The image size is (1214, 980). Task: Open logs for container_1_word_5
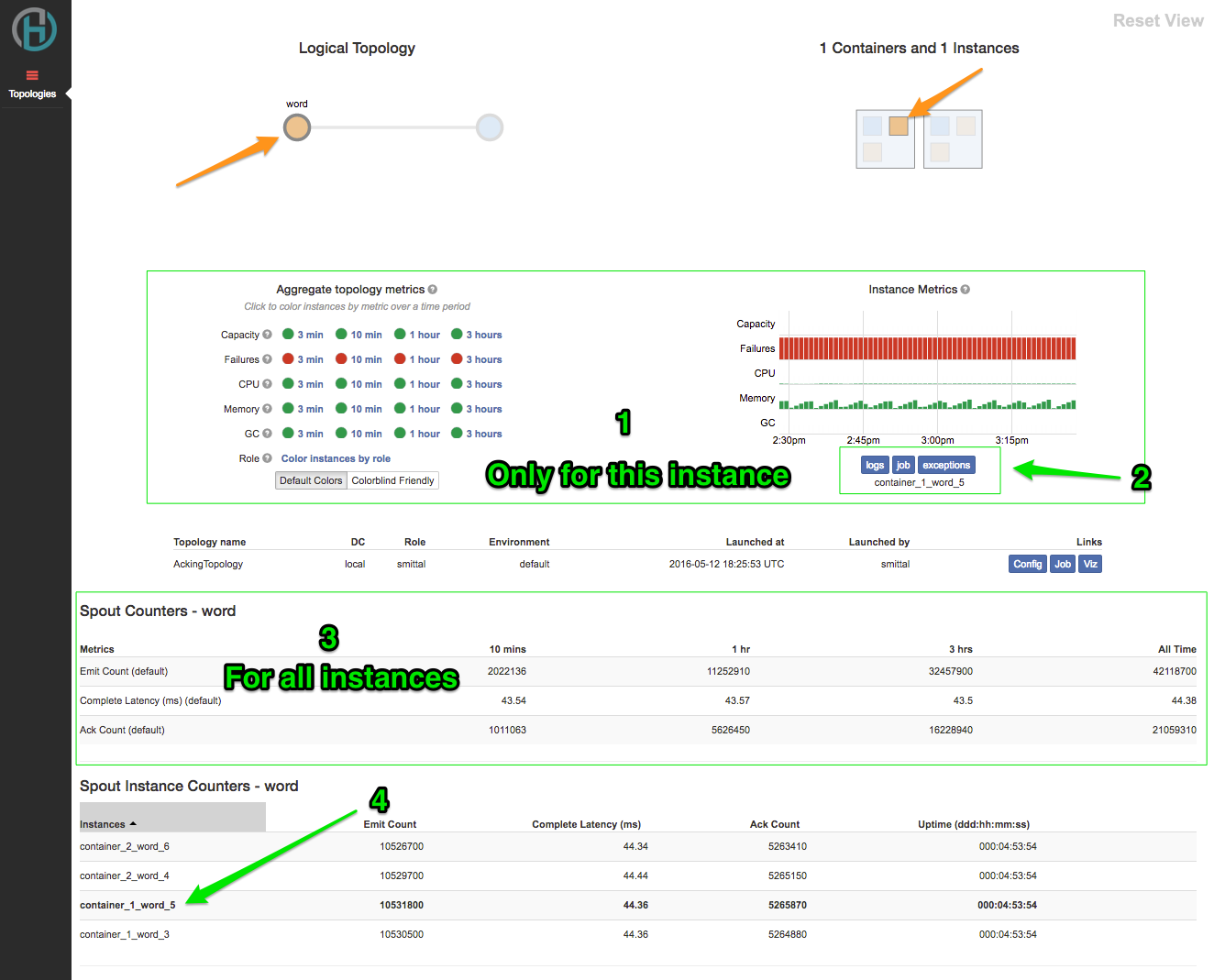(875, 465)
